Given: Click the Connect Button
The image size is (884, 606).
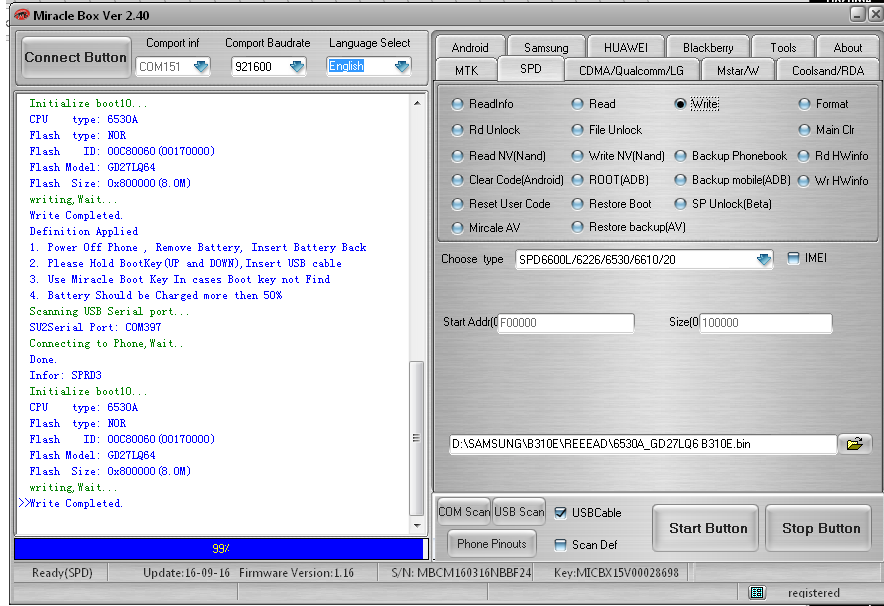Looking at the screenshot, I should click(x=76, y=57).
